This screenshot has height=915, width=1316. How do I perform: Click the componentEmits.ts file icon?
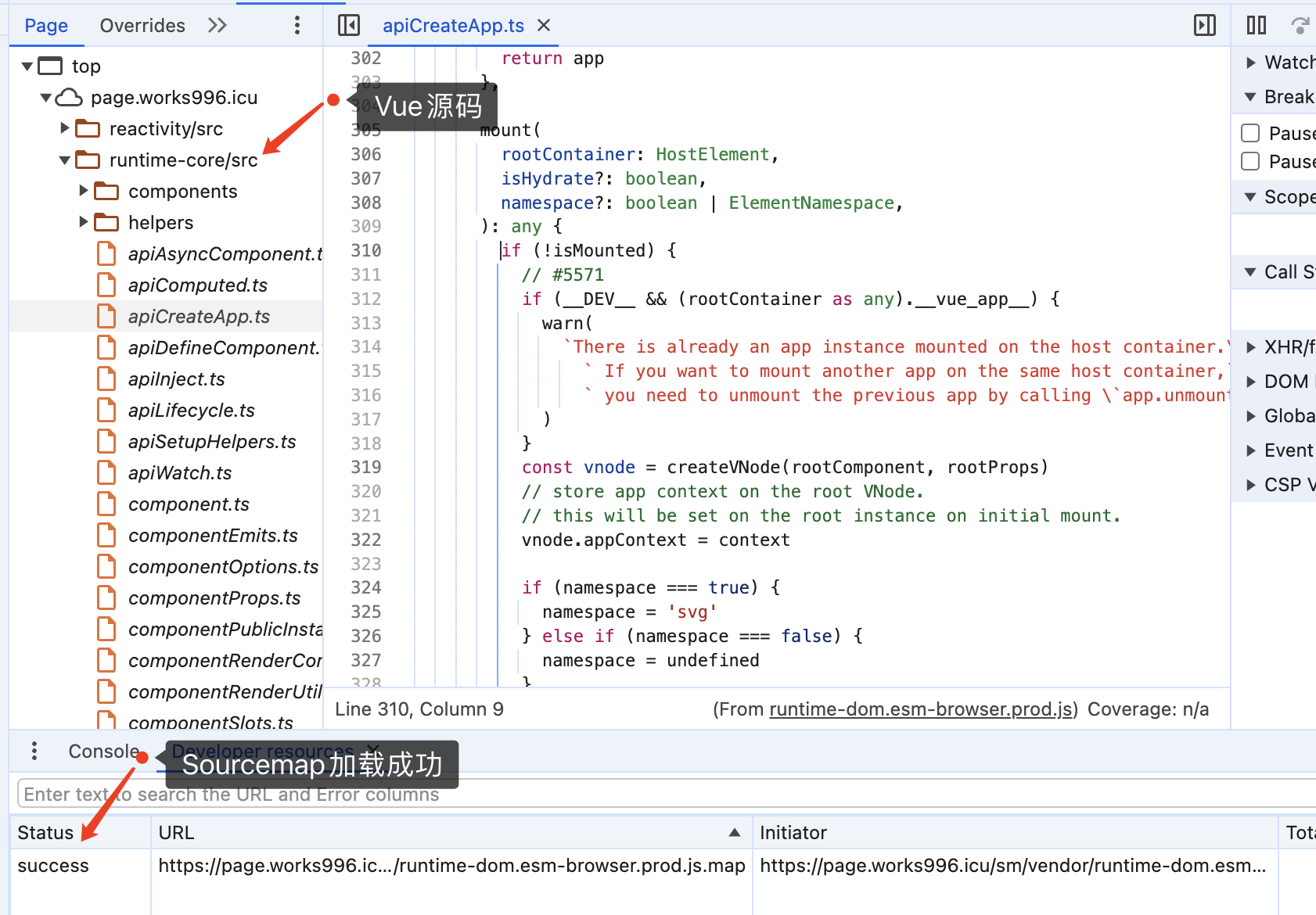point(106,535)
